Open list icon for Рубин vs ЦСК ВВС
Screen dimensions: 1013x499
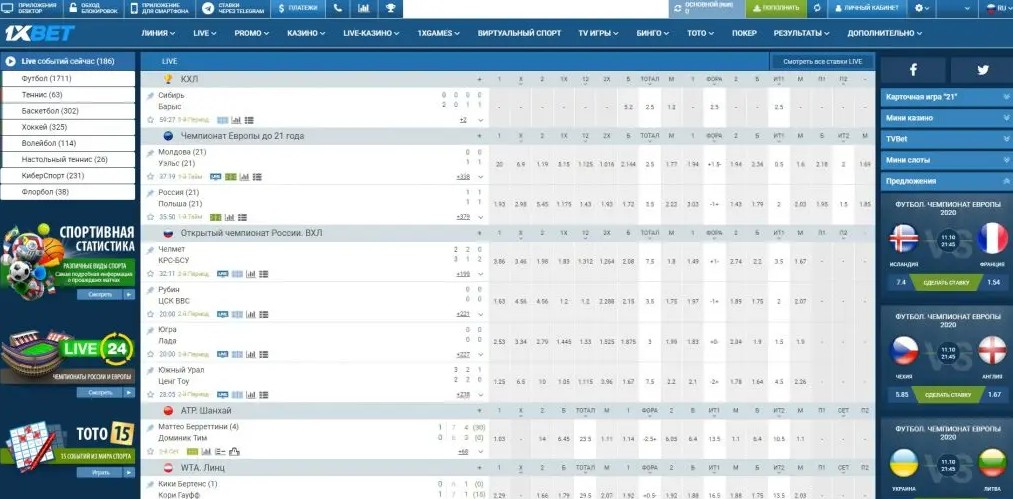click(x=264, y=314)
